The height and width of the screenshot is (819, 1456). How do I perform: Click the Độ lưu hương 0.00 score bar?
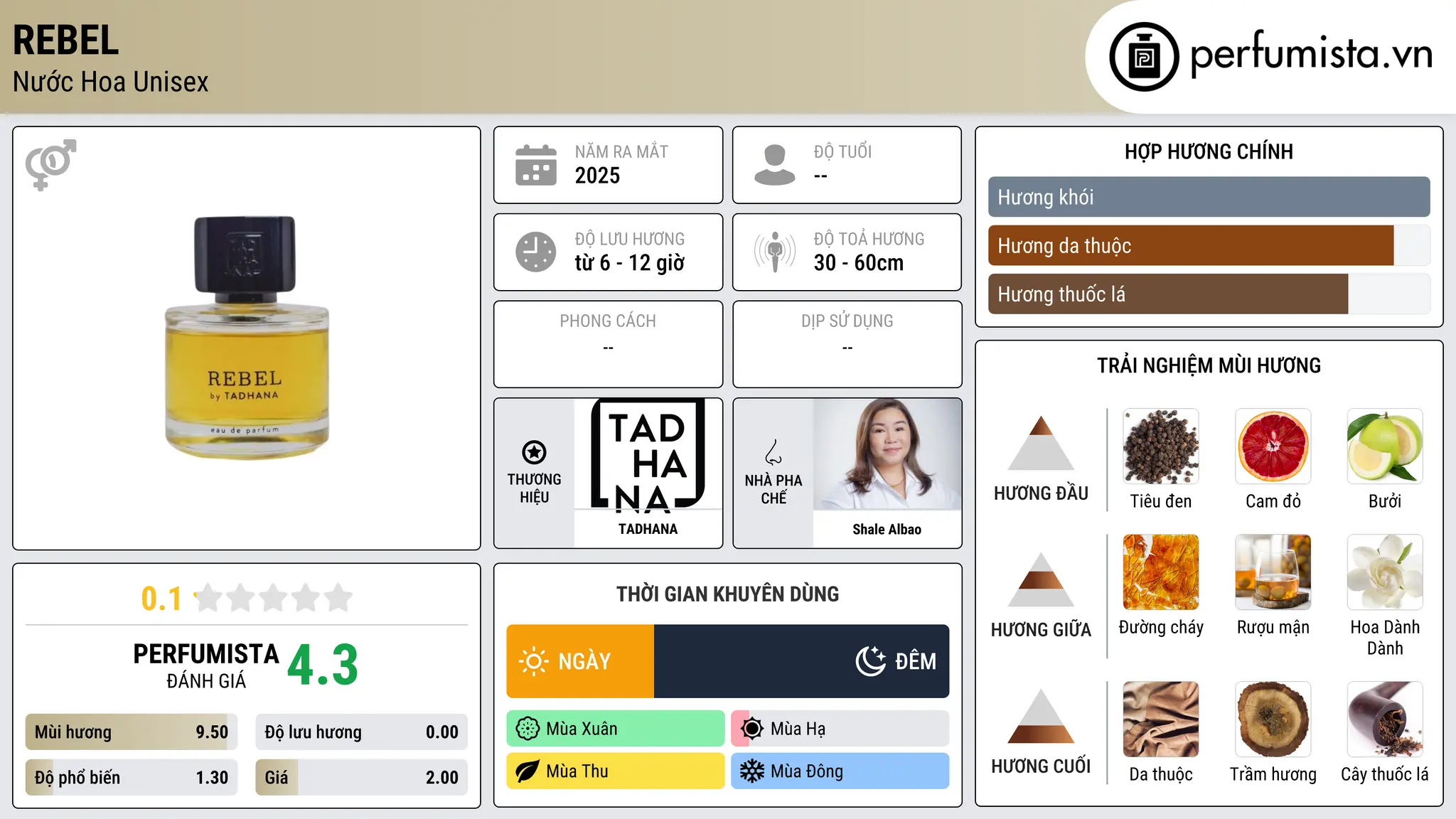point(361,732)
